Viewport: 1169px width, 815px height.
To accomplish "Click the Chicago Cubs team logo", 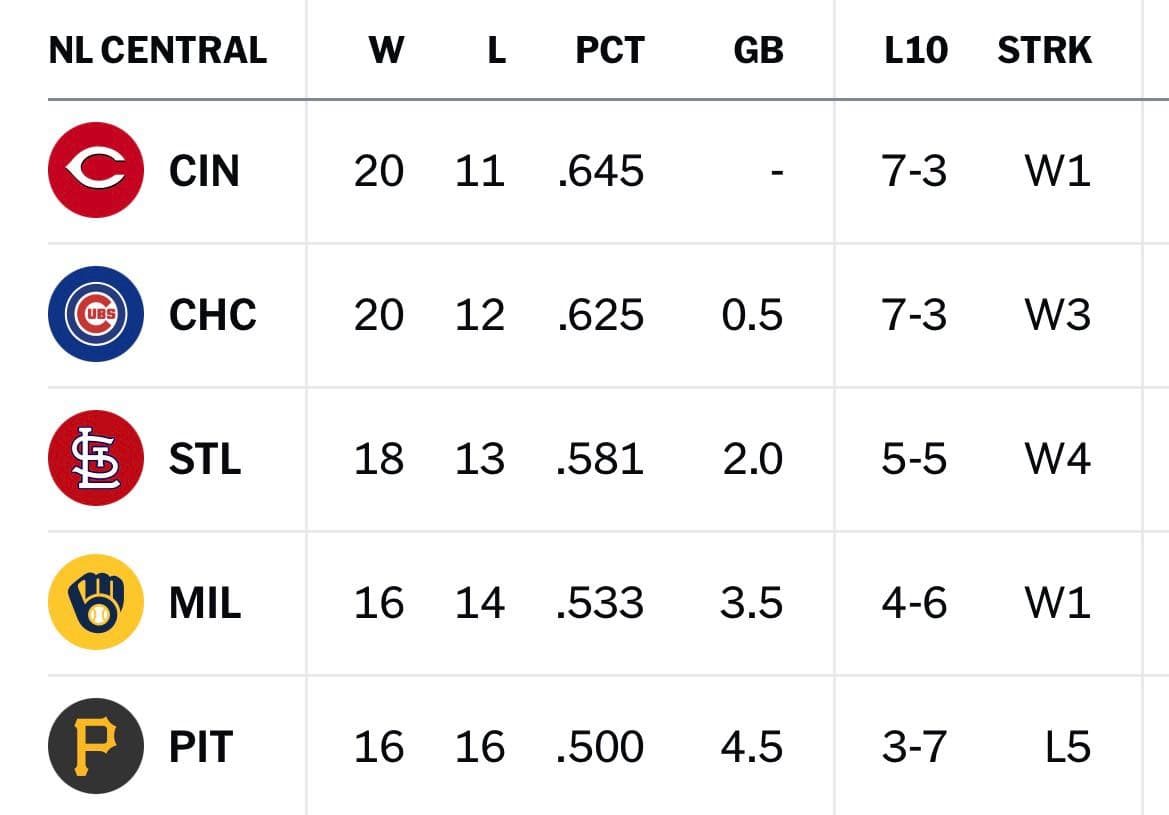I will 96,314.
